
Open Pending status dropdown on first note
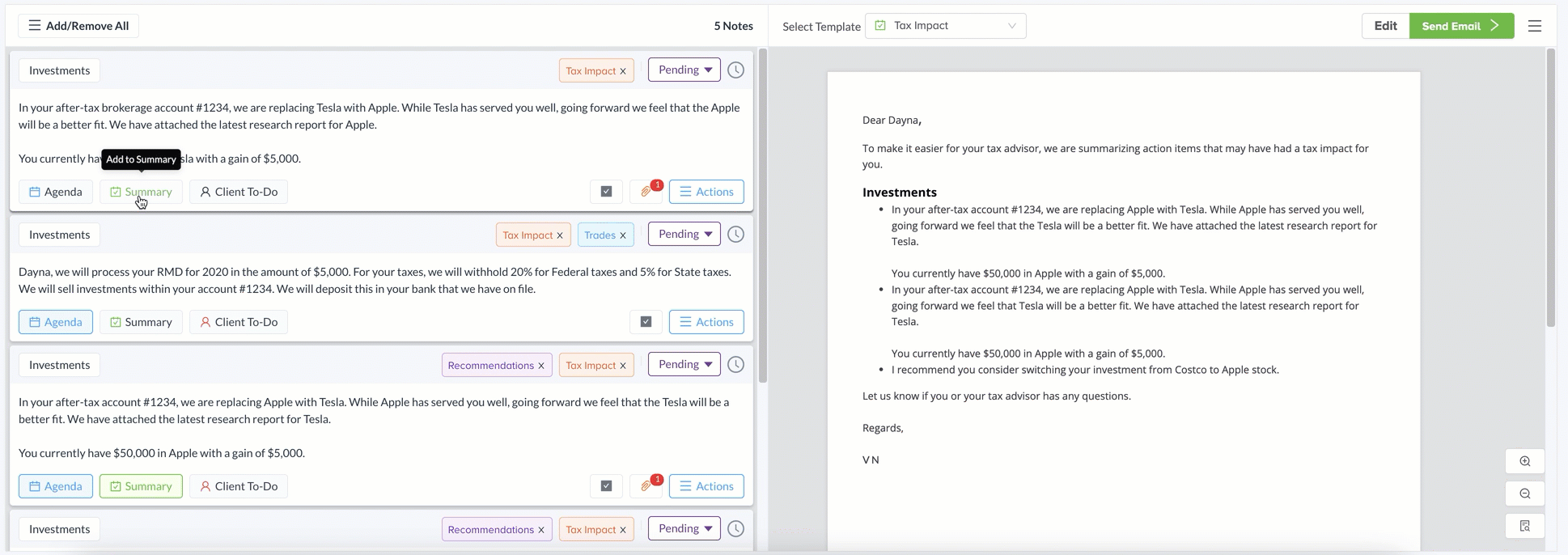coord(684,70)
